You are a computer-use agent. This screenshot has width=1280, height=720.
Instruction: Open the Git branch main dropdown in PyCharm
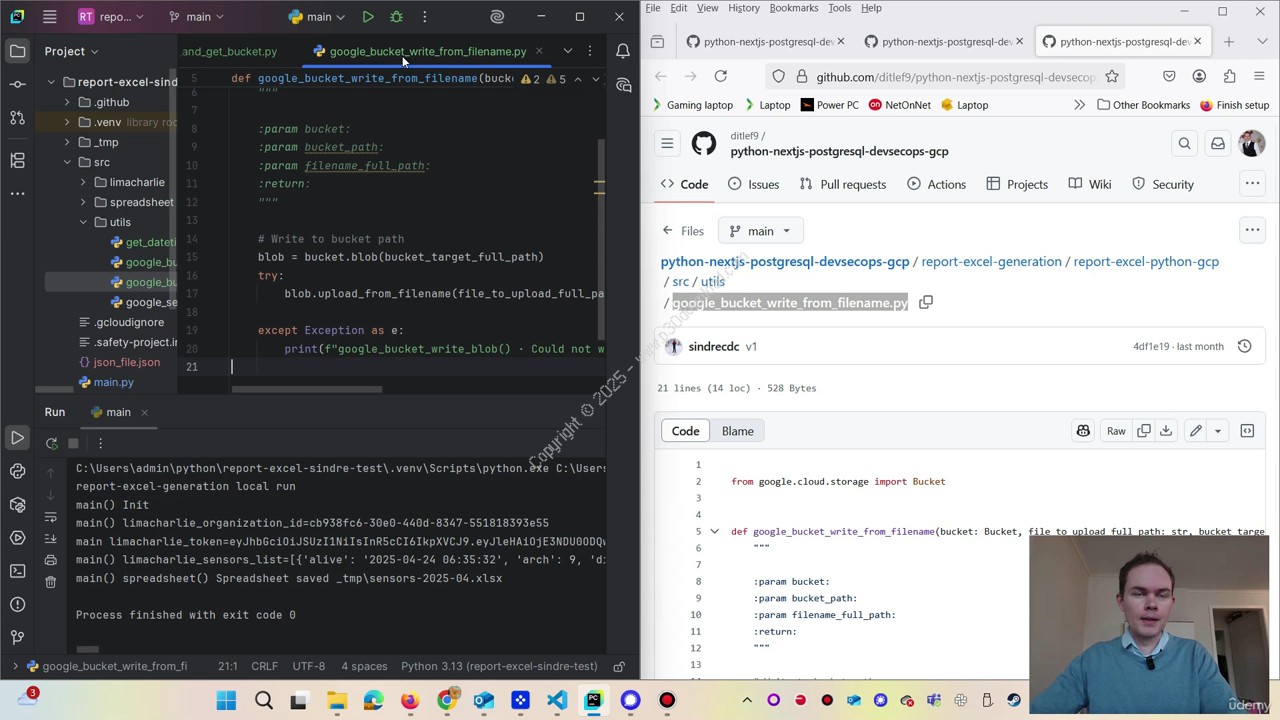click(x=198, y=17)
